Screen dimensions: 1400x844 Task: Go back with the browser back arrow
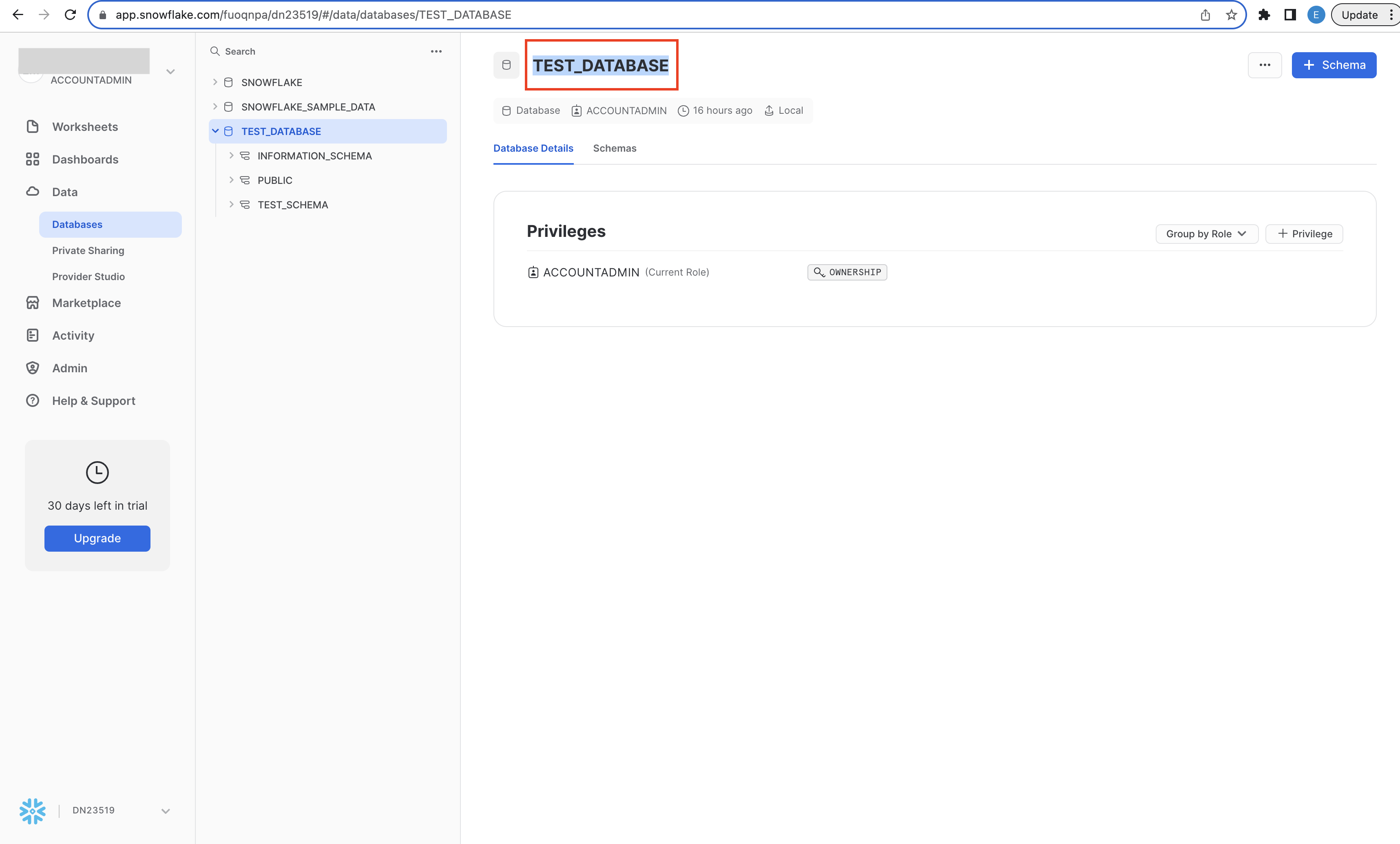[x=18, y=15]
